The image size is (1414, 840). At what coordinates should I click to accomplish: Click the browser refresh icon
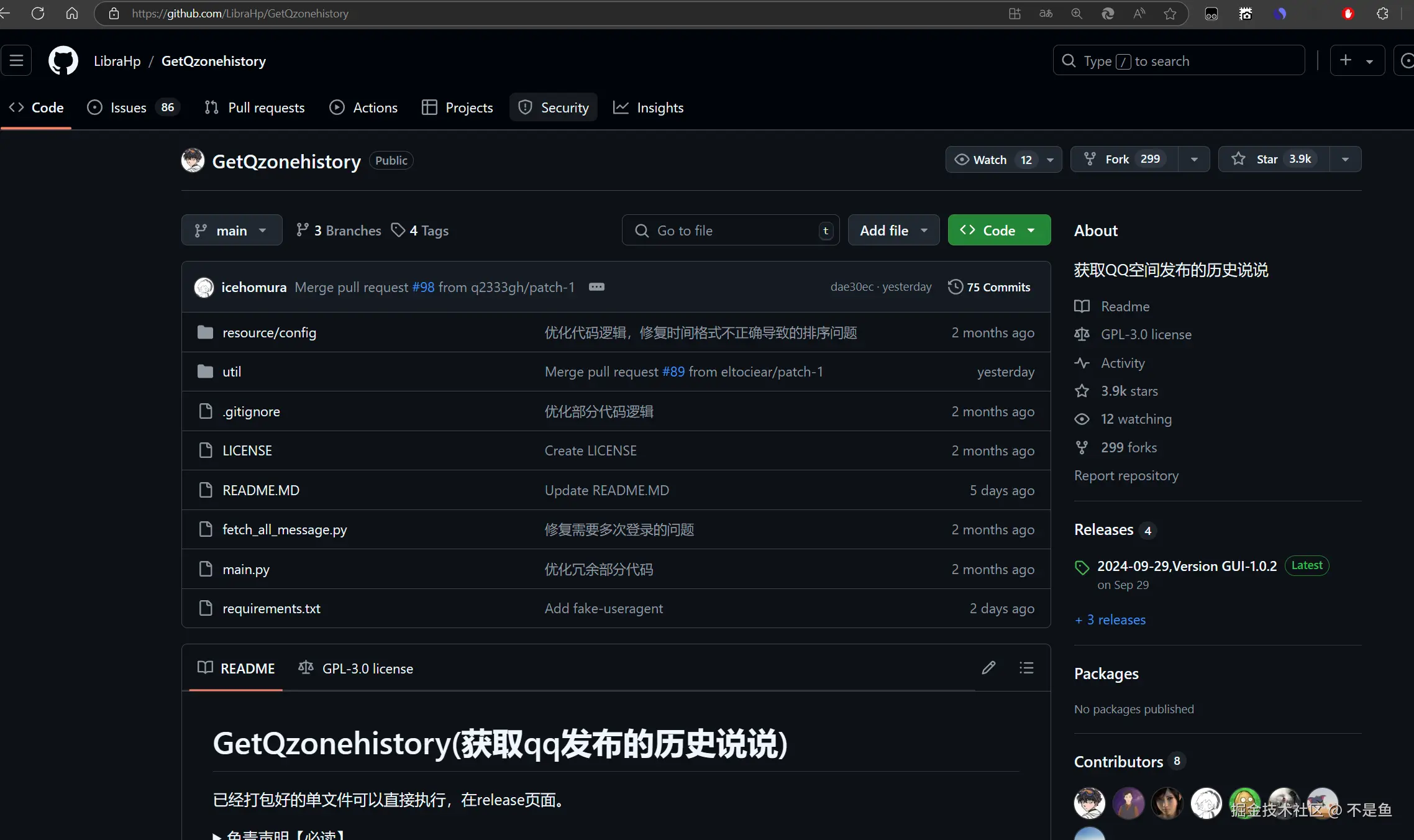pos(38,13)
